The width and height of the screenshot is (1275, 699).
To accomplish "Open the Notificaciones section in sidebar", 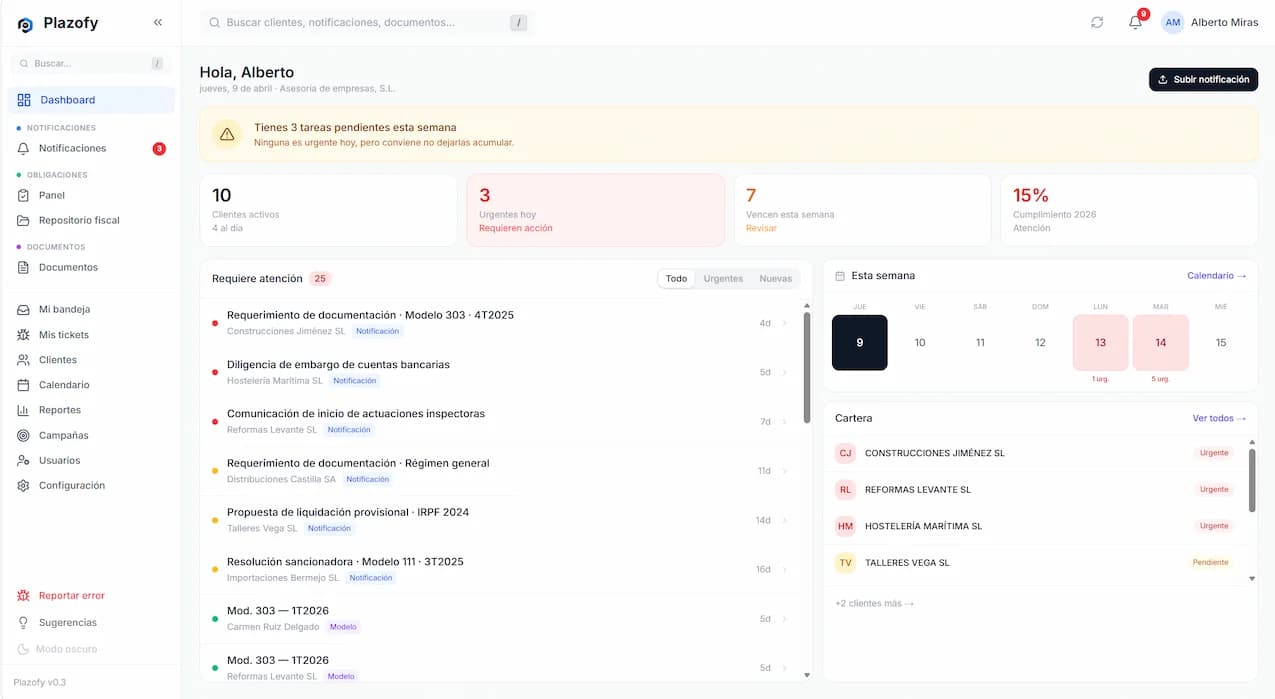I will (x=70, y=147).
